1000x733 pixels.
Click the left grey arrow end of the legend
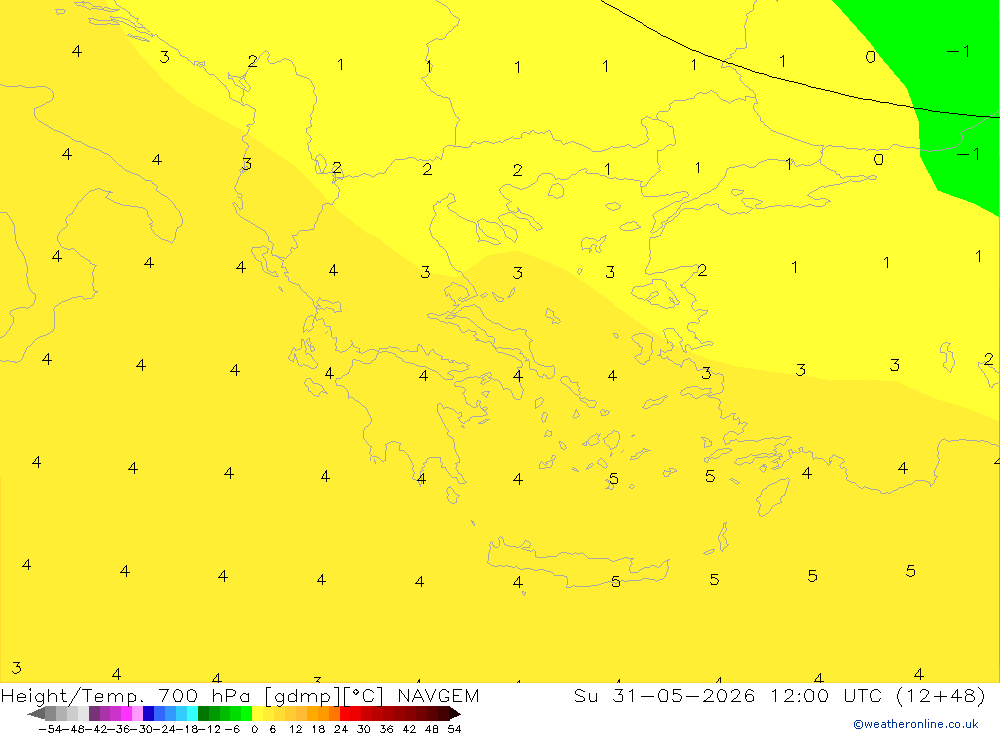[x=36, y=714]
